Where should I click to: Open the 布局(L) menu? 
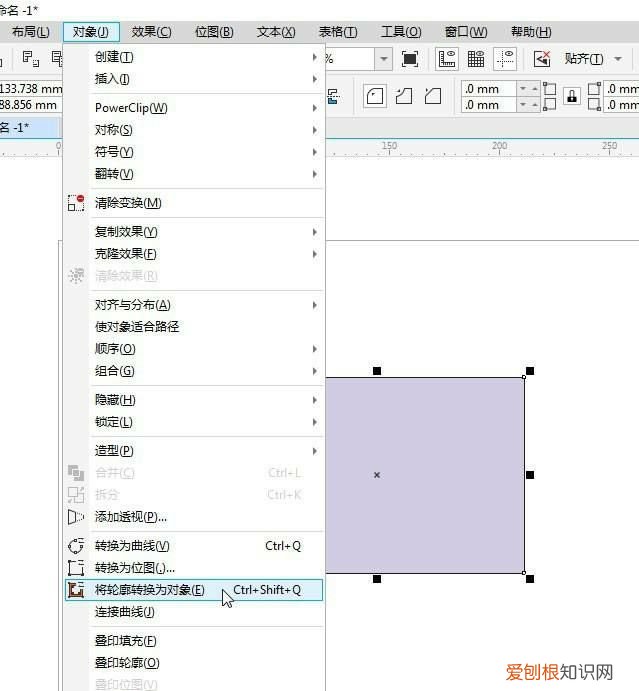click(x=30, y=32)
